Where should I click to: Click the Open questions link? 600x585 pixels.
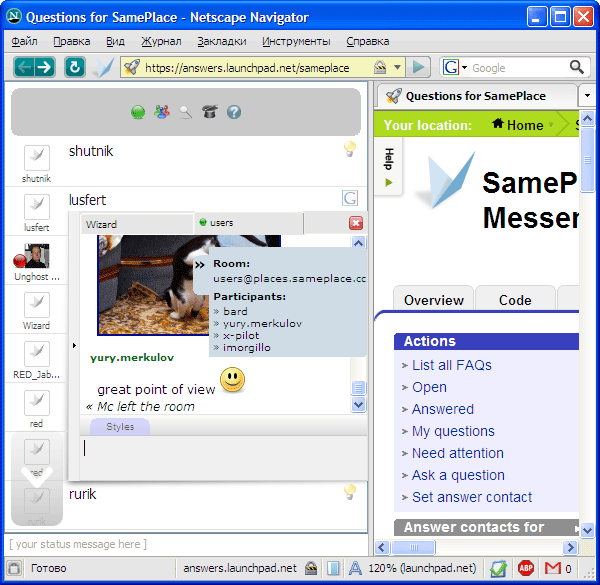(x=429, y=387)
